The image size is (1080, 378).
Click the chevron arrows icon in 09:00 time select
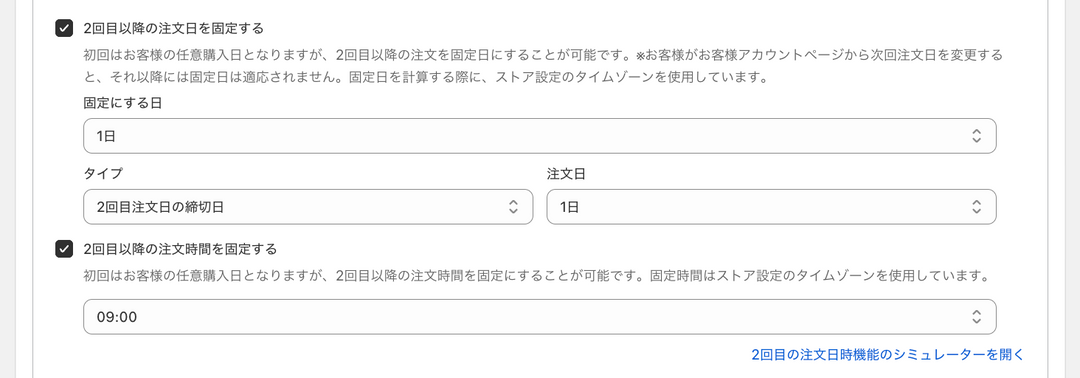pos(976,317)
